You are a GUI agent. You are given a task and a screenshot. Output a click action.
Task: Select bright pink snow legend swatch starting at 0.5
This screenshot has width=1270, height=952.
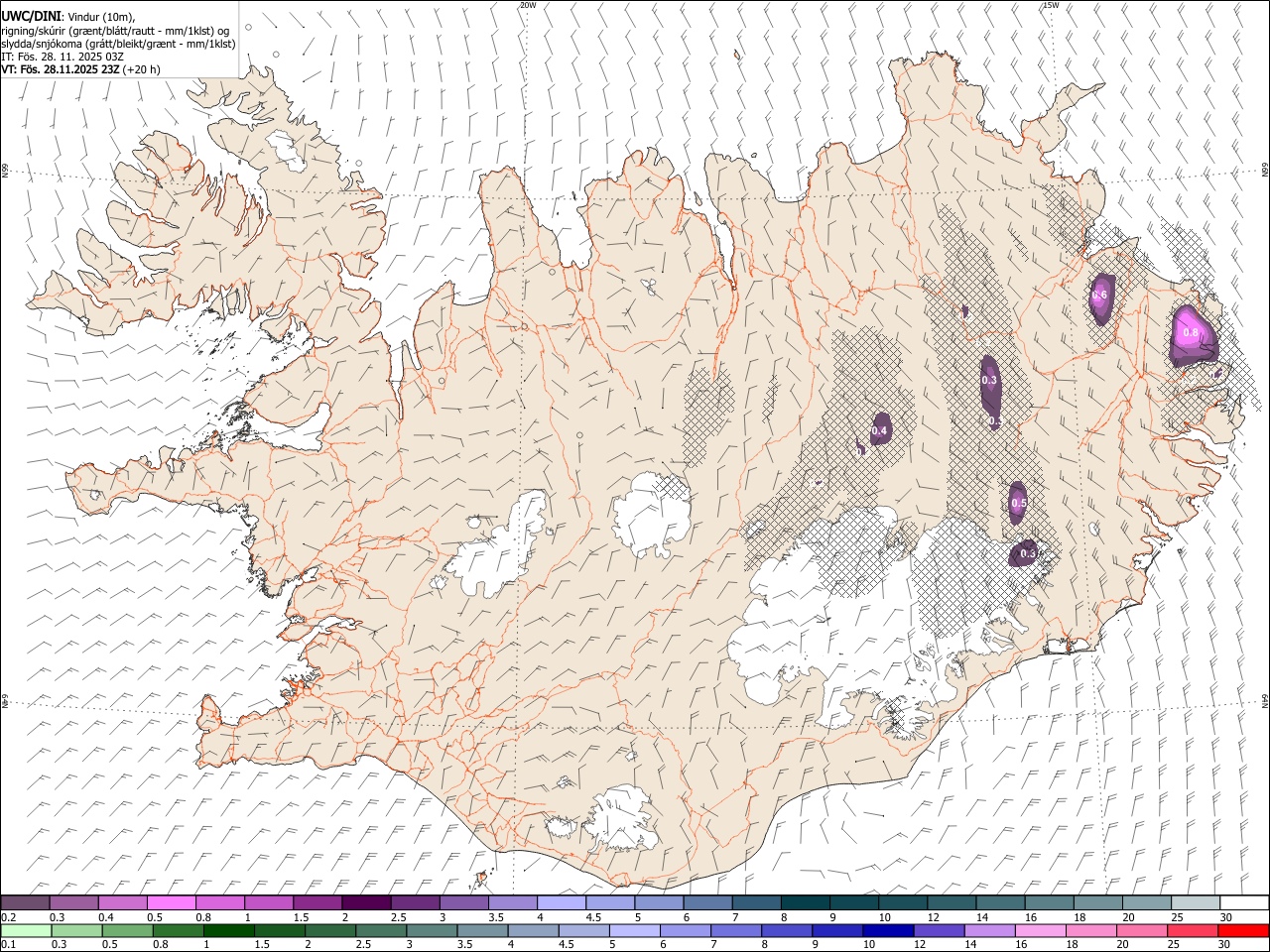coord(171,903)
